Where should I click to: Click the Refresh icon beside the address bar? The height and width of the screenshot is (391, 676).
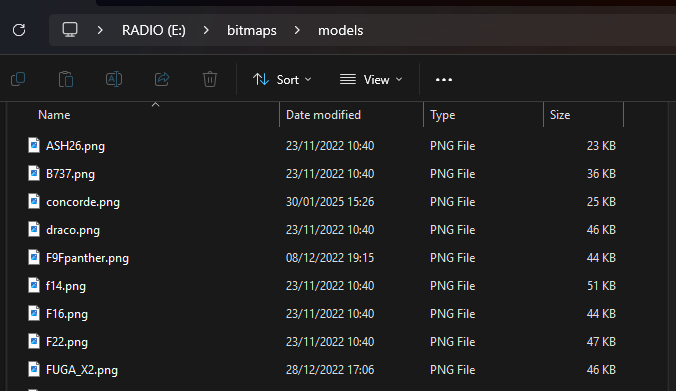[x=19, y=30]
